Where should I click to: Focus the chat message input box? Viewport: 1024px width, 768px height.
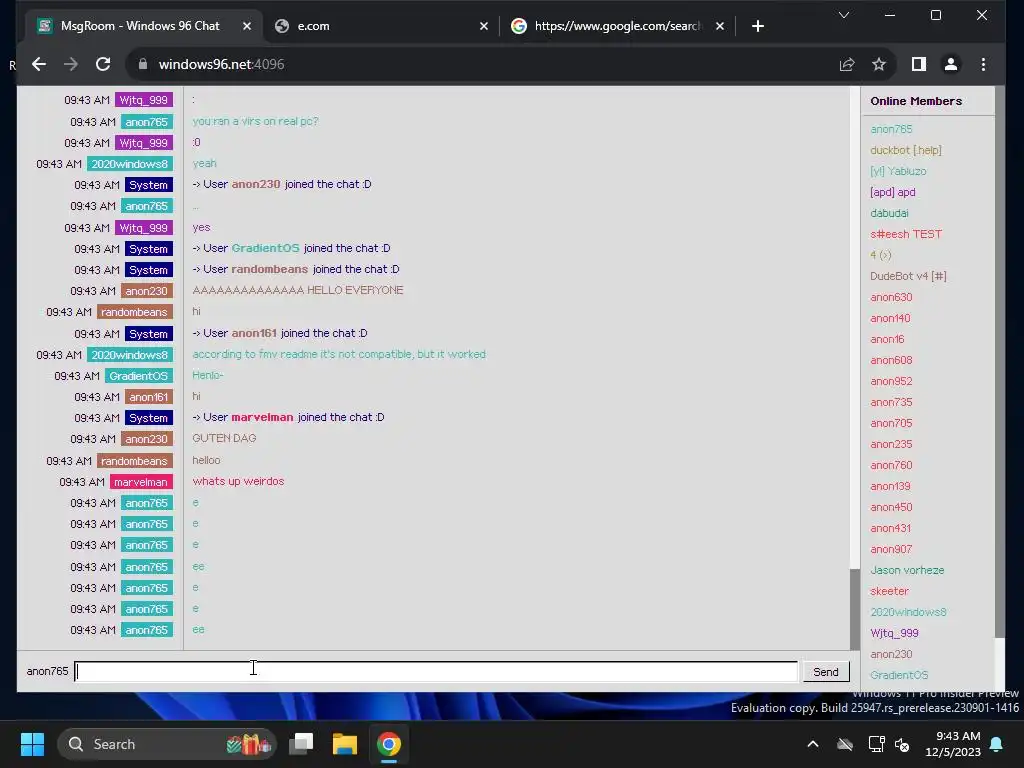436,671
